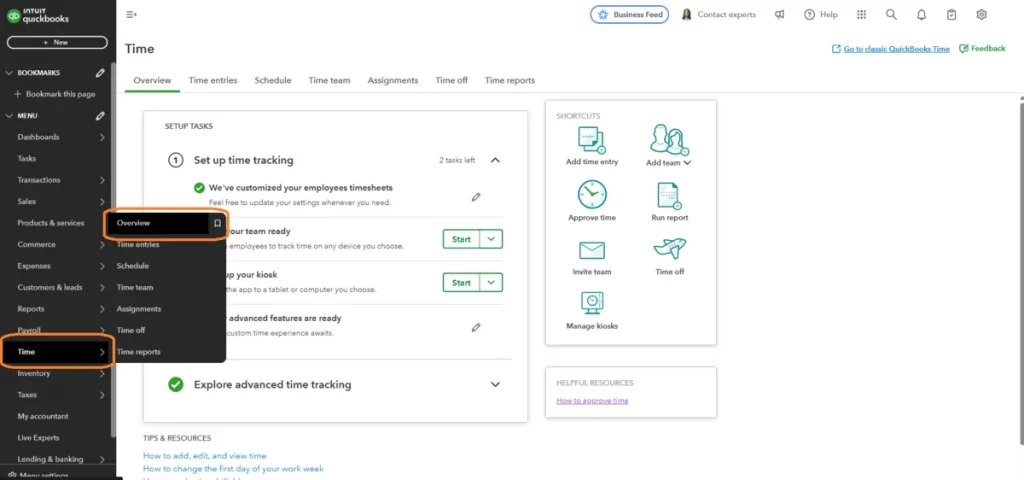Bookmark the Overview flyout item
This screenshot has width=1024, height=480.
coord(217,223)
